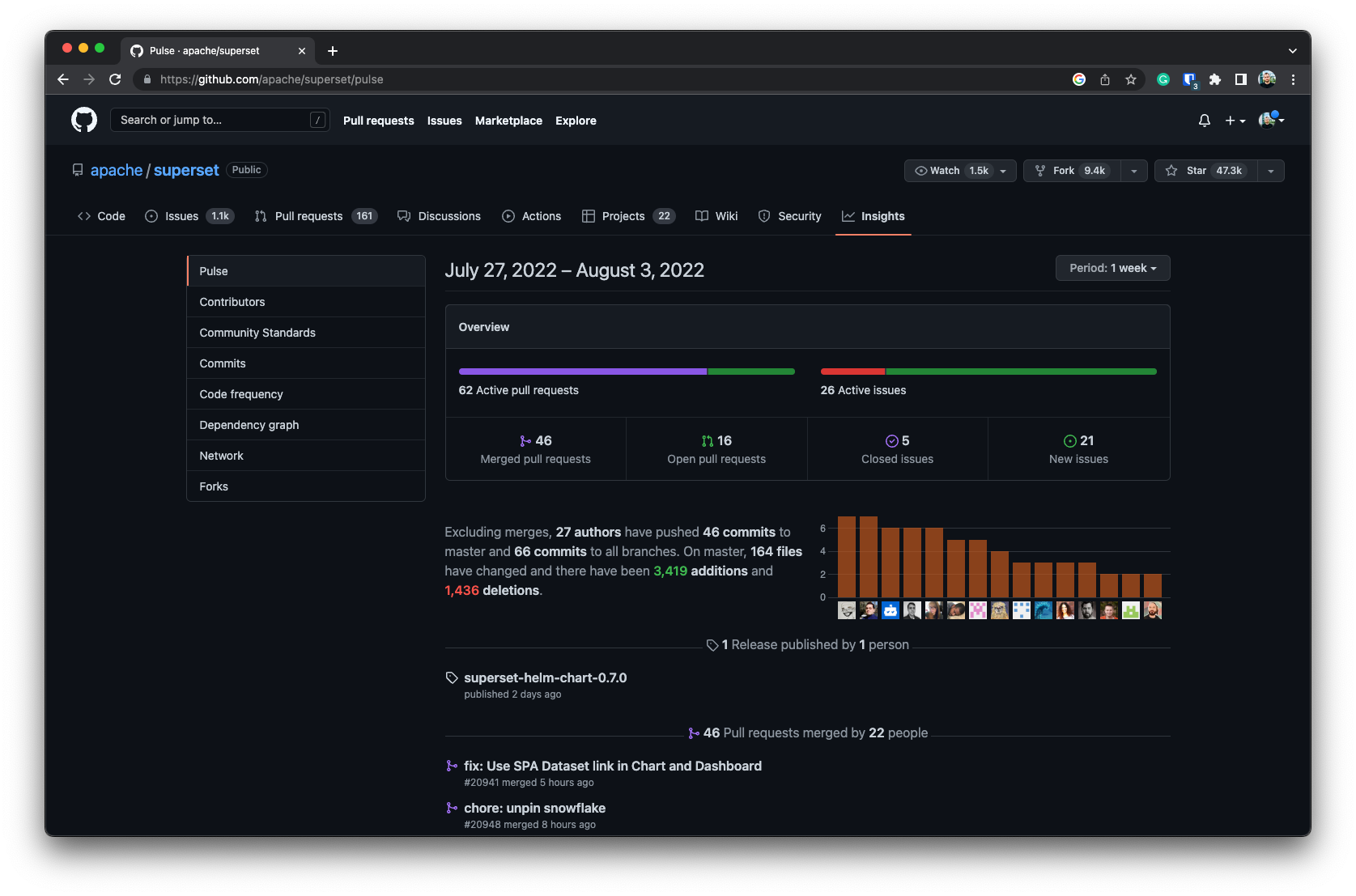Star the repository
This screenshot has width=1356, height=896.
(1206, 171)
